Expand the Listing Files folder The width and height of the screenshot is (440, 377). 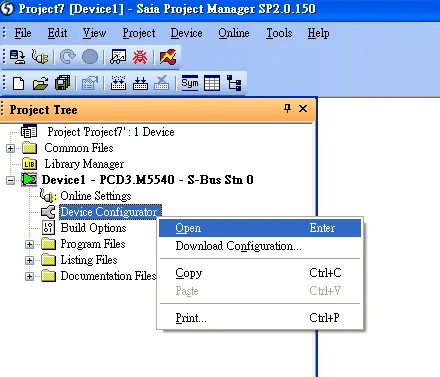29,260
